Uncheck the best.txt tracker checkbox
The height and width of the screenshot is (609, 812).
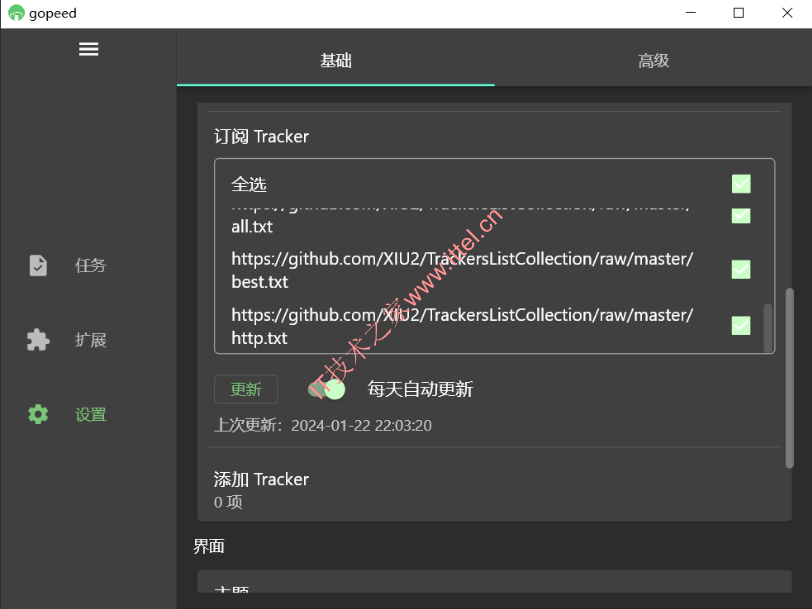[x=741, y=269]
